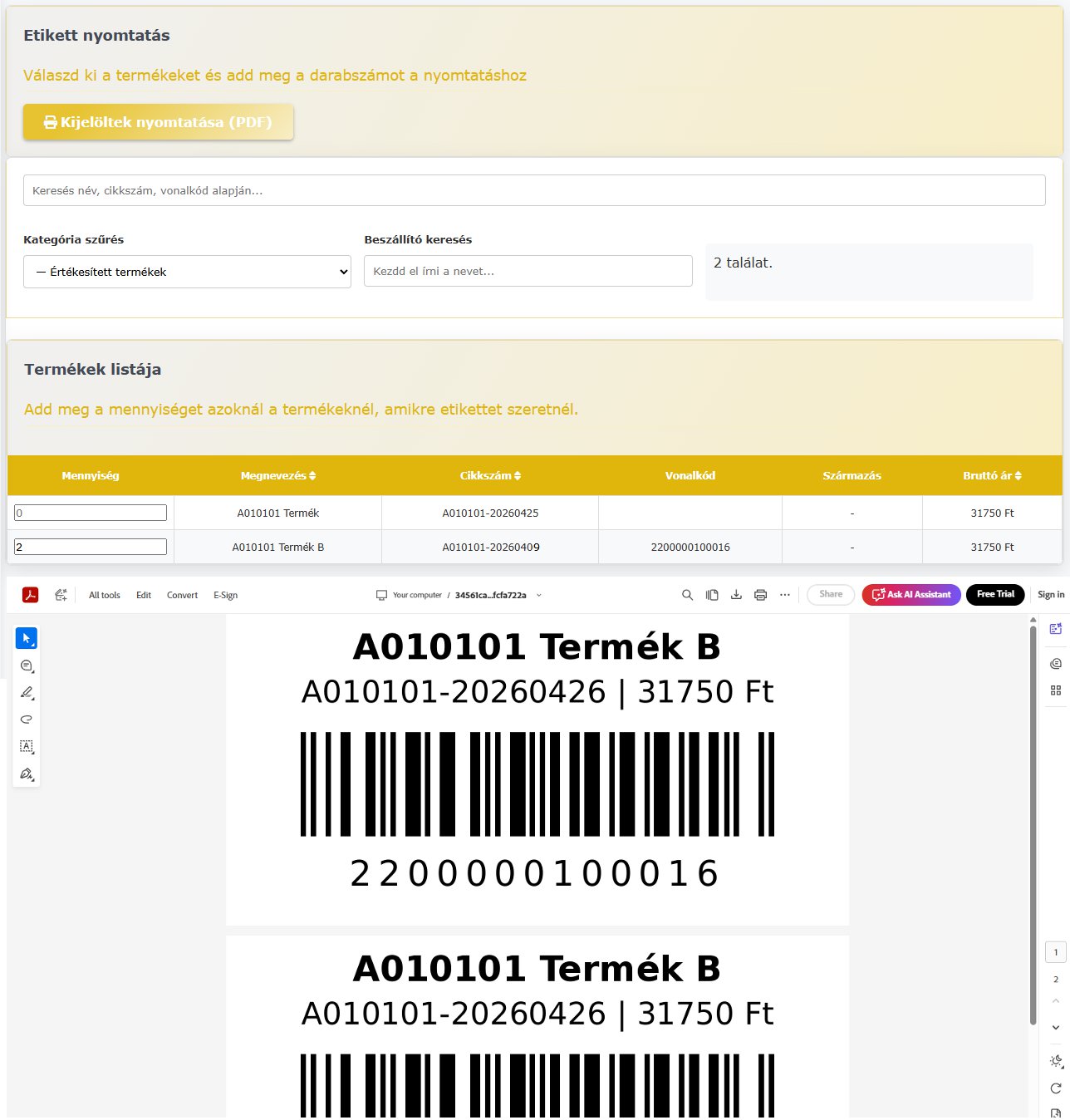Select the highlight pen tool
The height and width of the screenshot is (1120, 1070).
click(x=27, y=692)
